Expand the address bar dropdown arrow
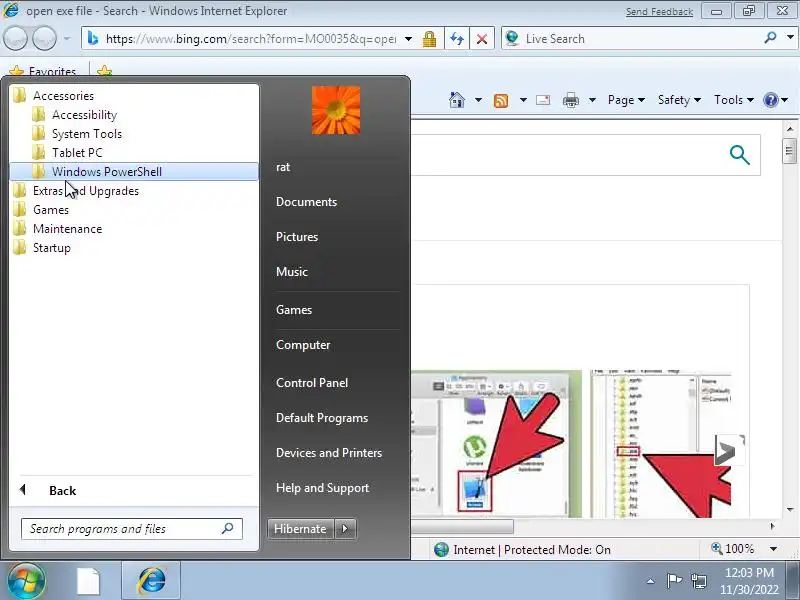This screenshot has width=800, height=600. [x=409, y=39]
